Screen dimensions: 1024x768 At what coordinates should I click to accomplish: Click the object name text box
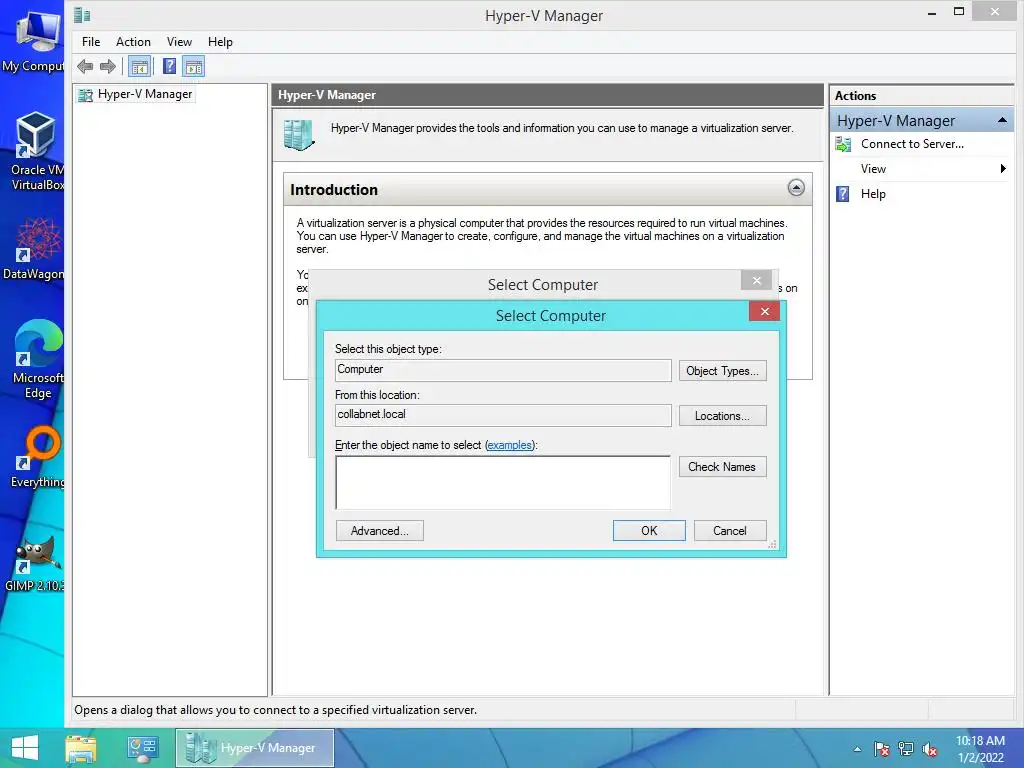[x=503, y=483]
